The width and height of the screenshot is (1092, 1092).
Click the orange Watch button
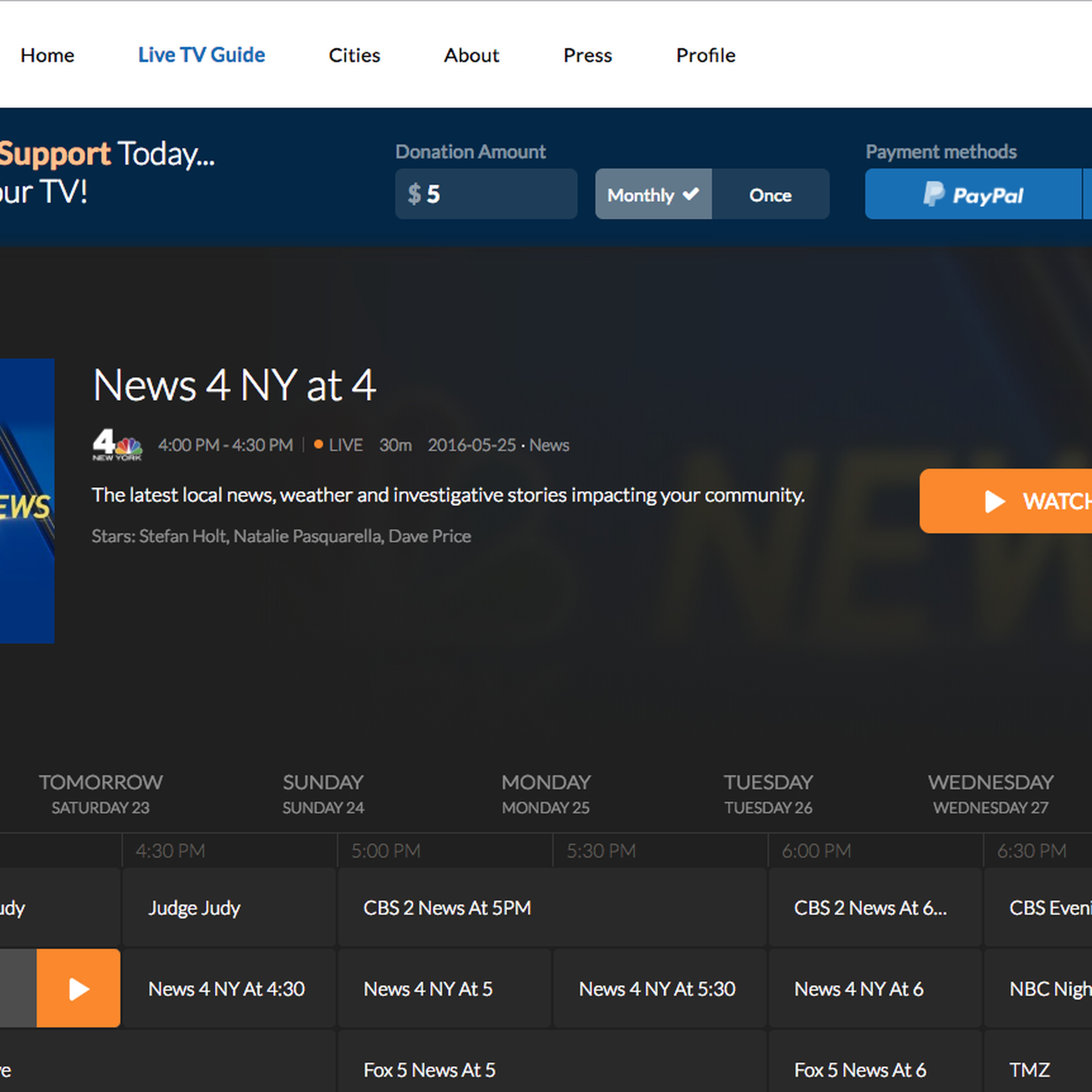(x=1006, y=501)
